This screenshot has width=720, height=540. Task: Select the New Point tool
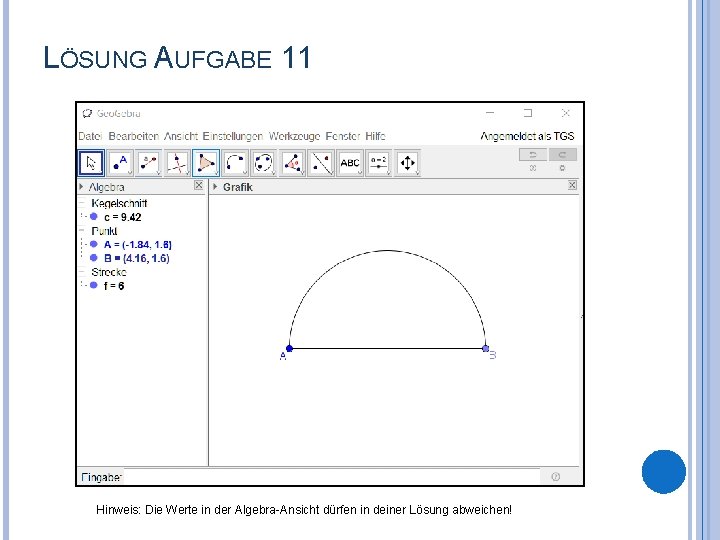(x=120, y=163)
